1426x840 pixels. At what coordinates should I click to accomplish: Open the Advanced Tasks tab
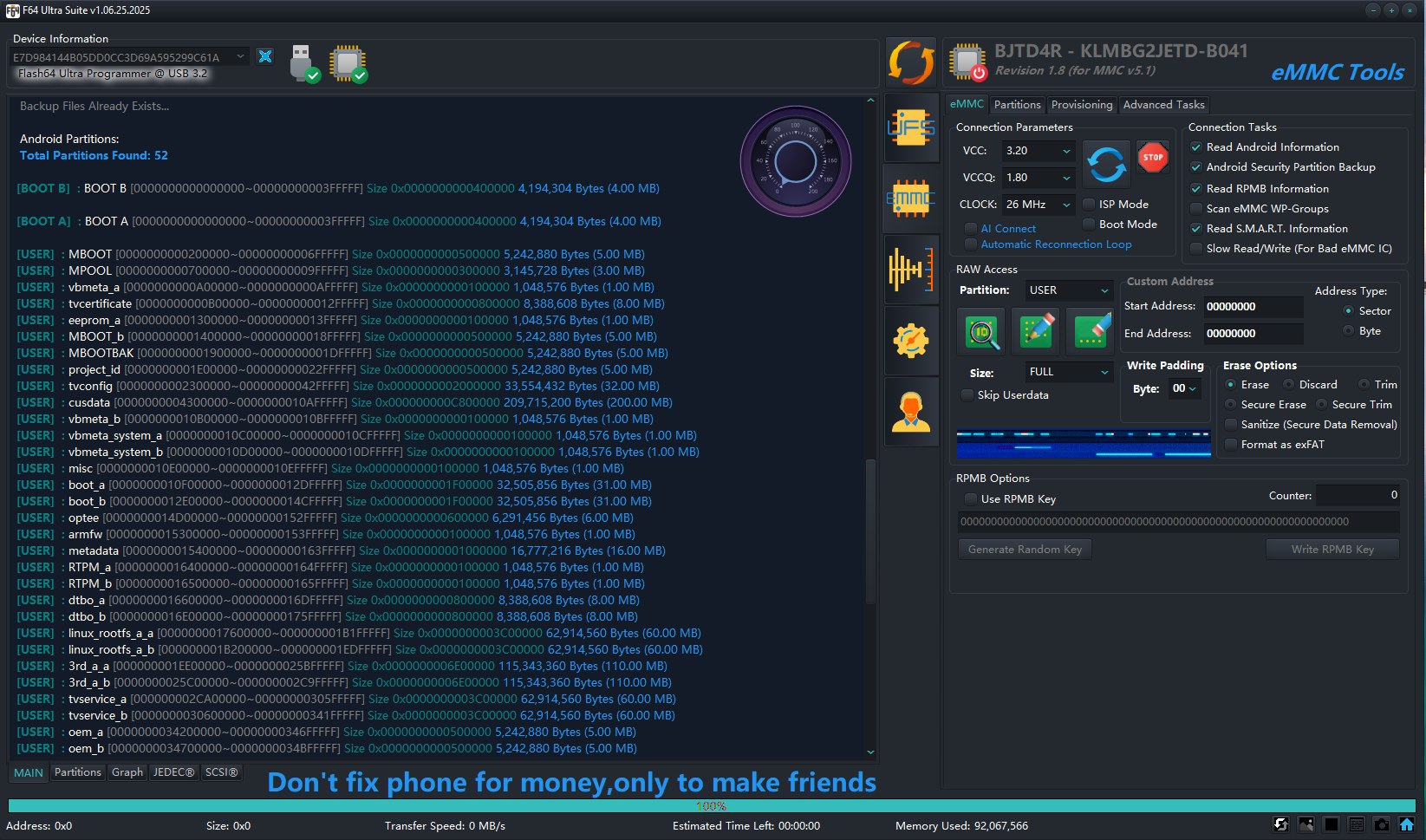[x=1163, y=105]
